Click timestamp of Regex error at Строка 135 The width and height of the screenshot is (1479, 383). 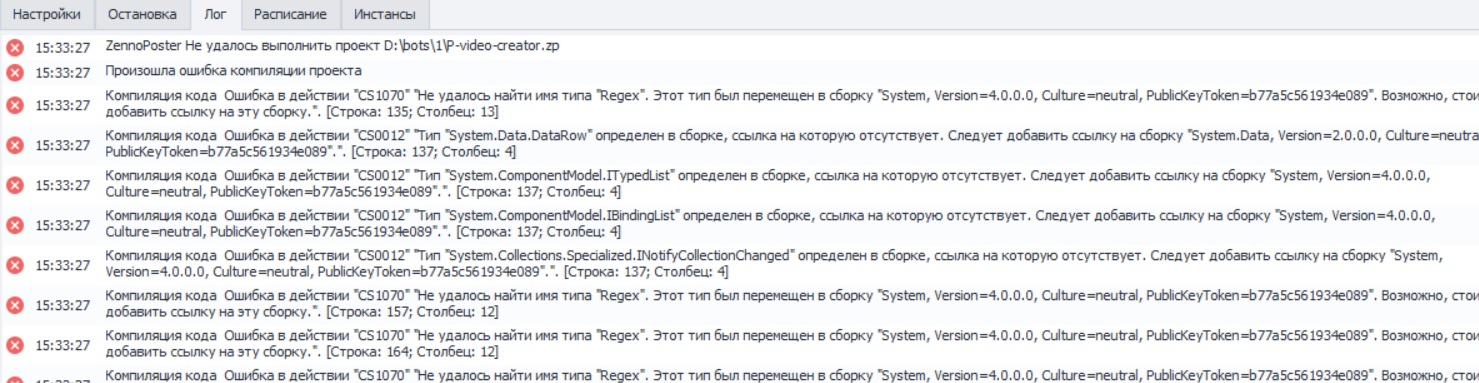pos(62,105)
